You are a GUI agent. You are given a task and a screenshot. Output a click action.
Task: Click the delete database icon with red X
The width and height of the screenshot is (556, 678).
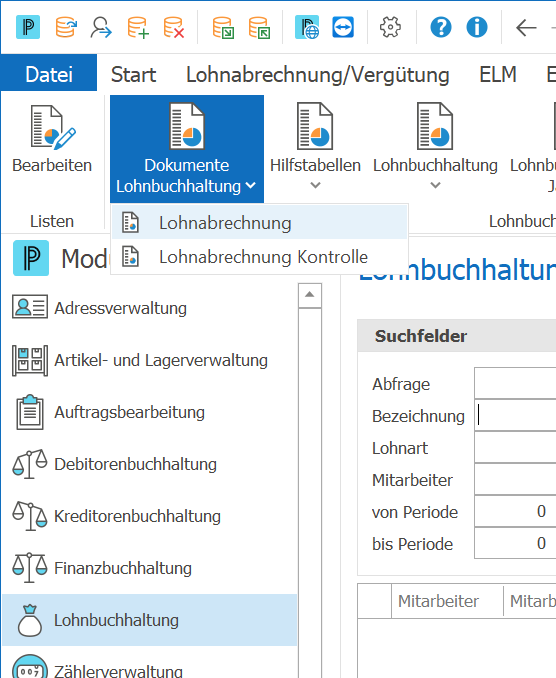(174, 27)
